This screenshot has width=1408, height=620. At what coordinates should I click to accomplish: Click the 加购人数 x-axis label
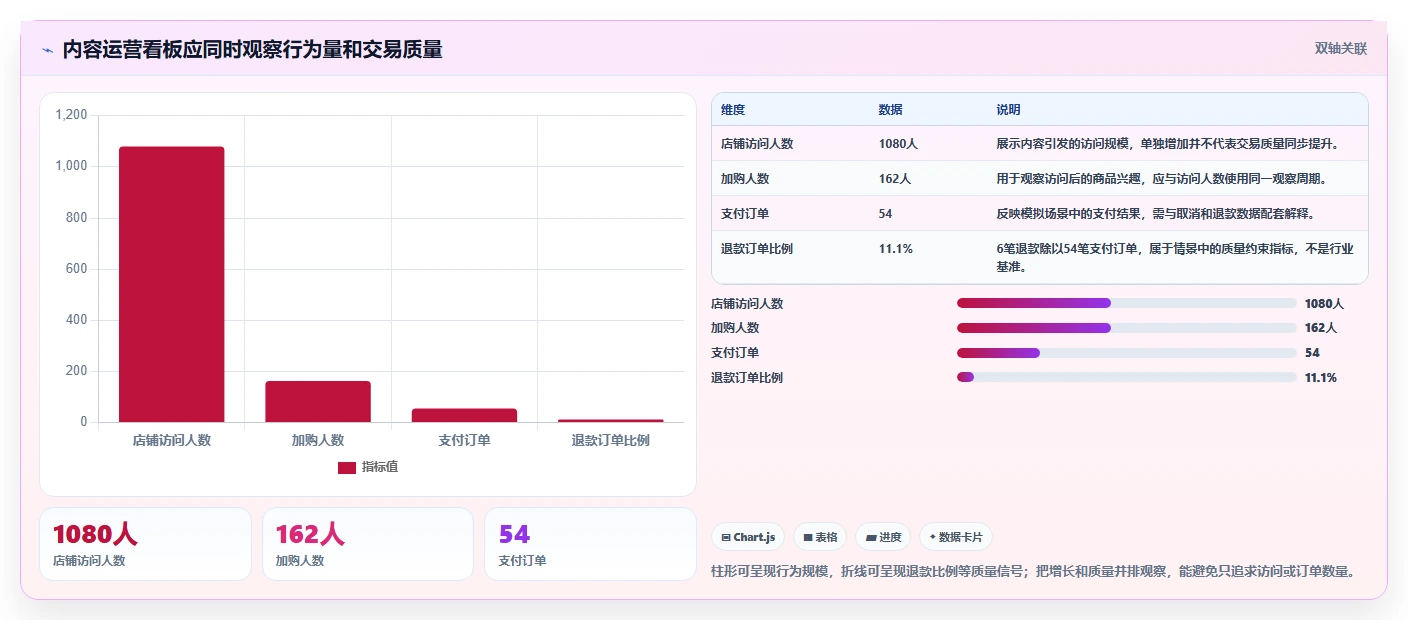pos(318,440)
